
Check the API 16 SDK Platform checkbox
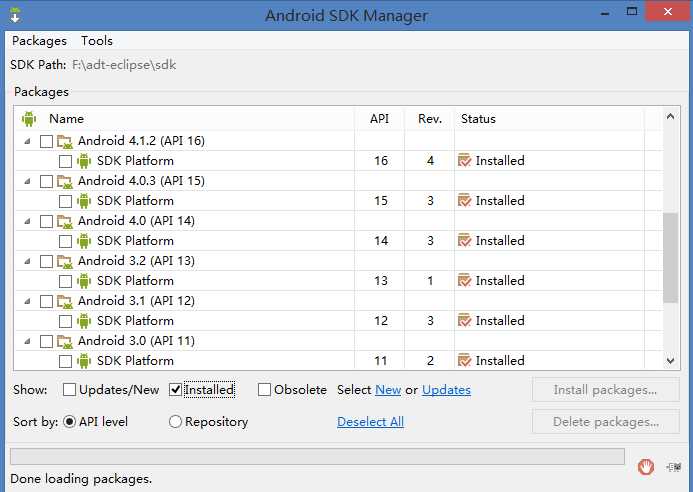65,161
